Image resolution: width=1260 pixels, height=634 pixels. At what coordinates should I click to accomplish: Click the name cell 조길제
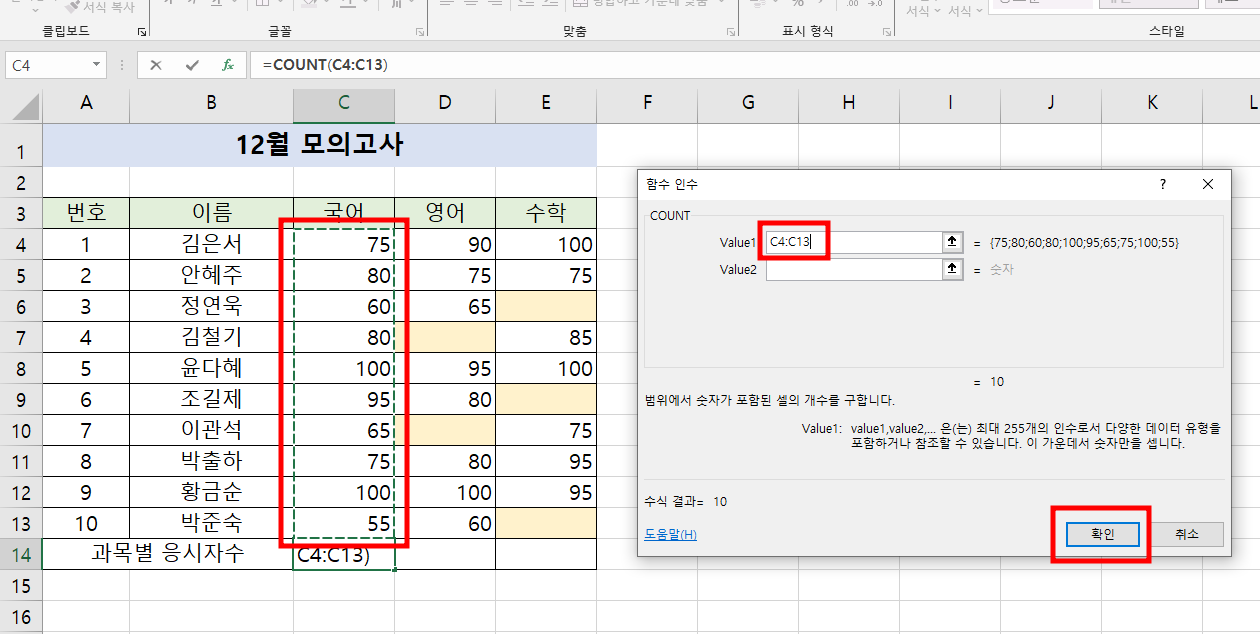point(211,399)
